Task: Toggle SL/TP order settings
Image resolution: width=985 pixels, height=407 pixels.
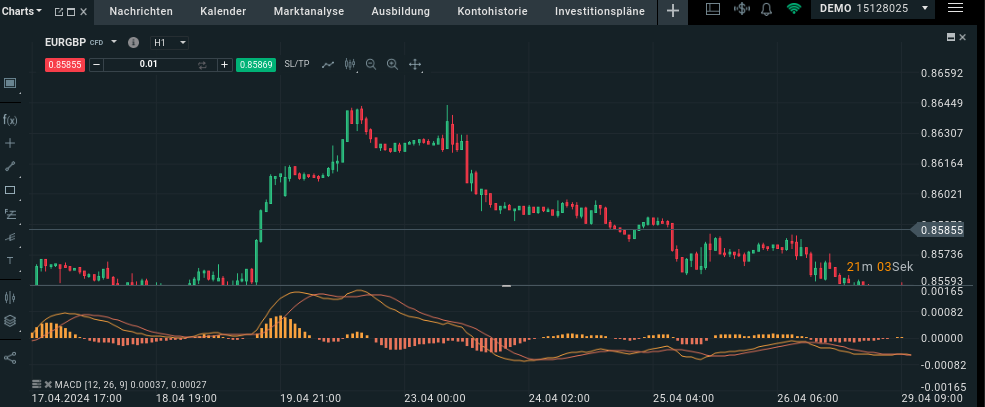Action: point(297,64)
